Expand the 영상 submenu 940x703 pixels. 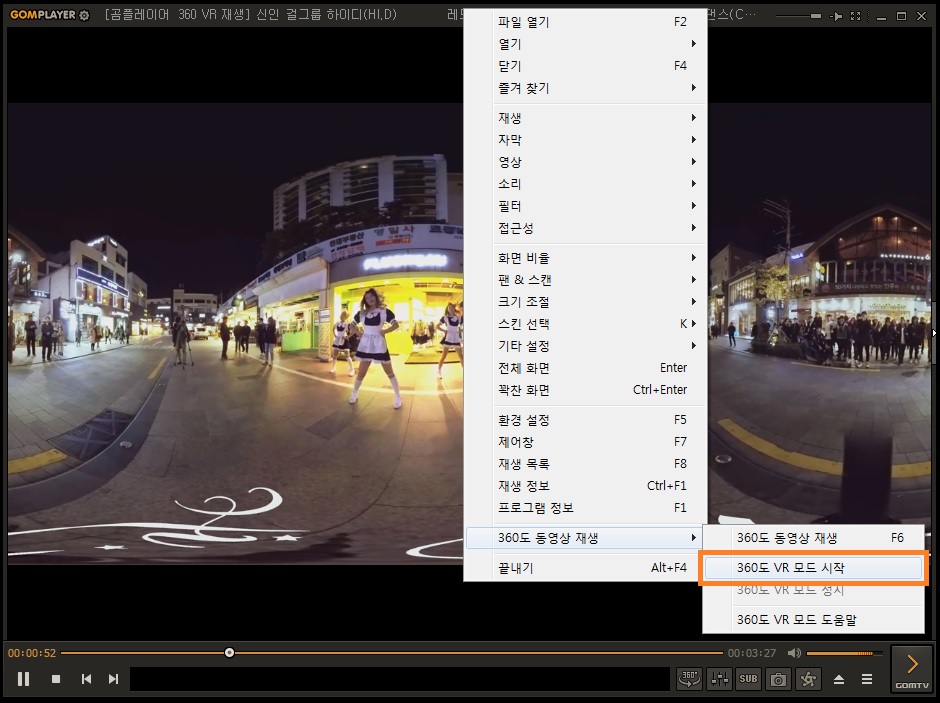click(x=585, y=162)
